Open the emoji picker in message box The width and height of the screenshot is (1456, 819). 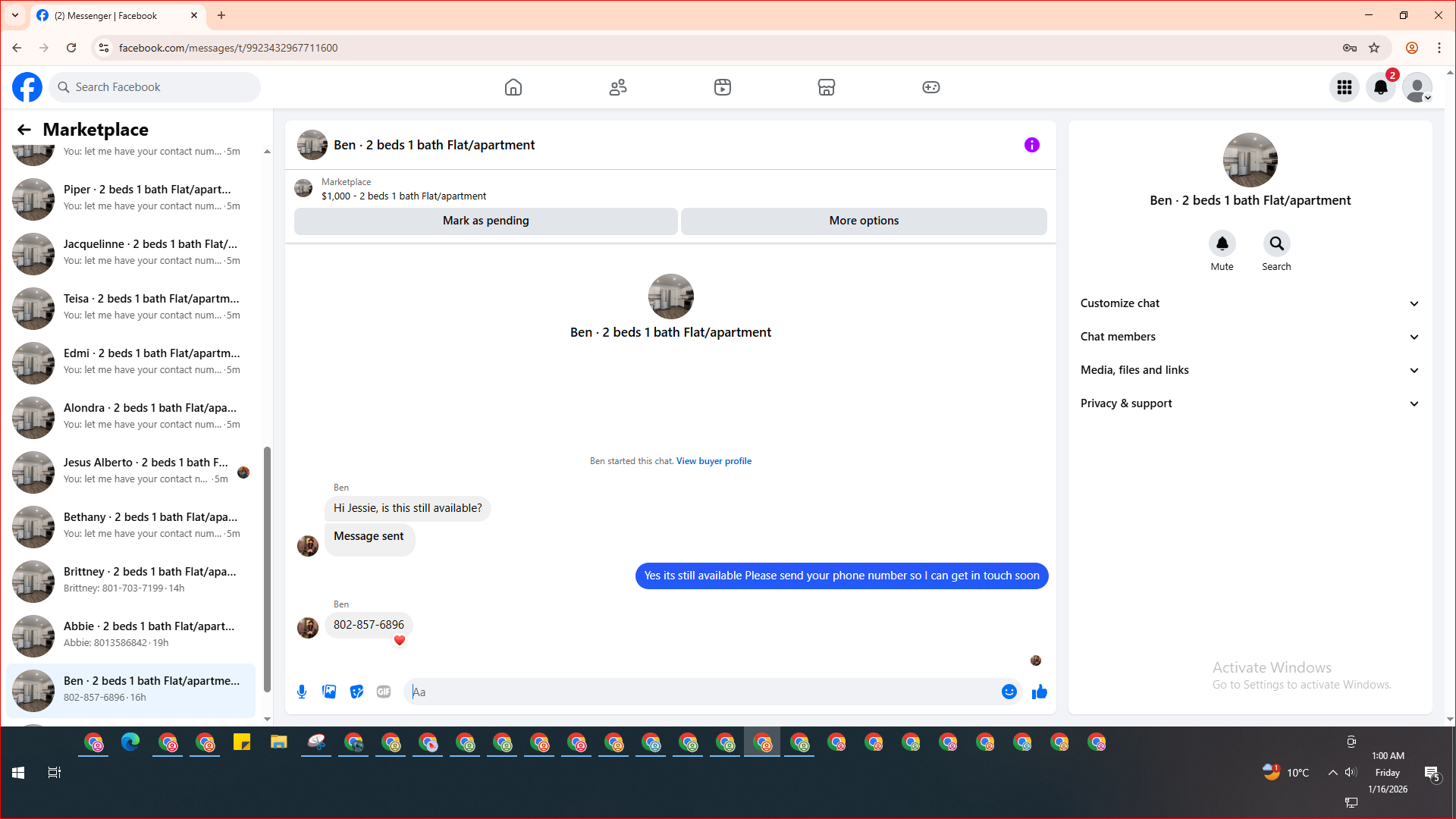click(1009, 692)
